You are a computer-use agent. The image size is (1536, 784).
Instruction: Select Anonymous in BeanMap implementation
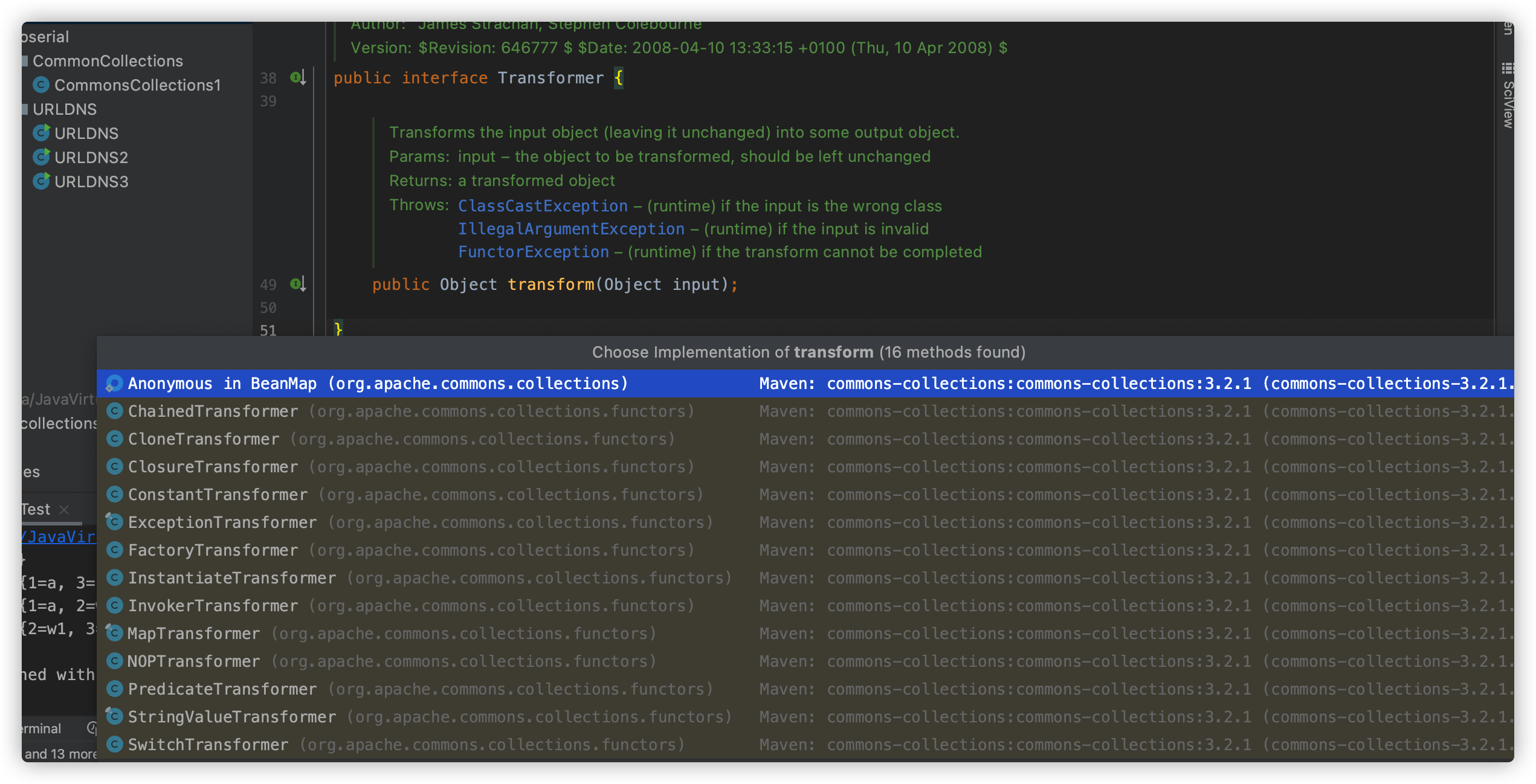(x=378, y=384)
